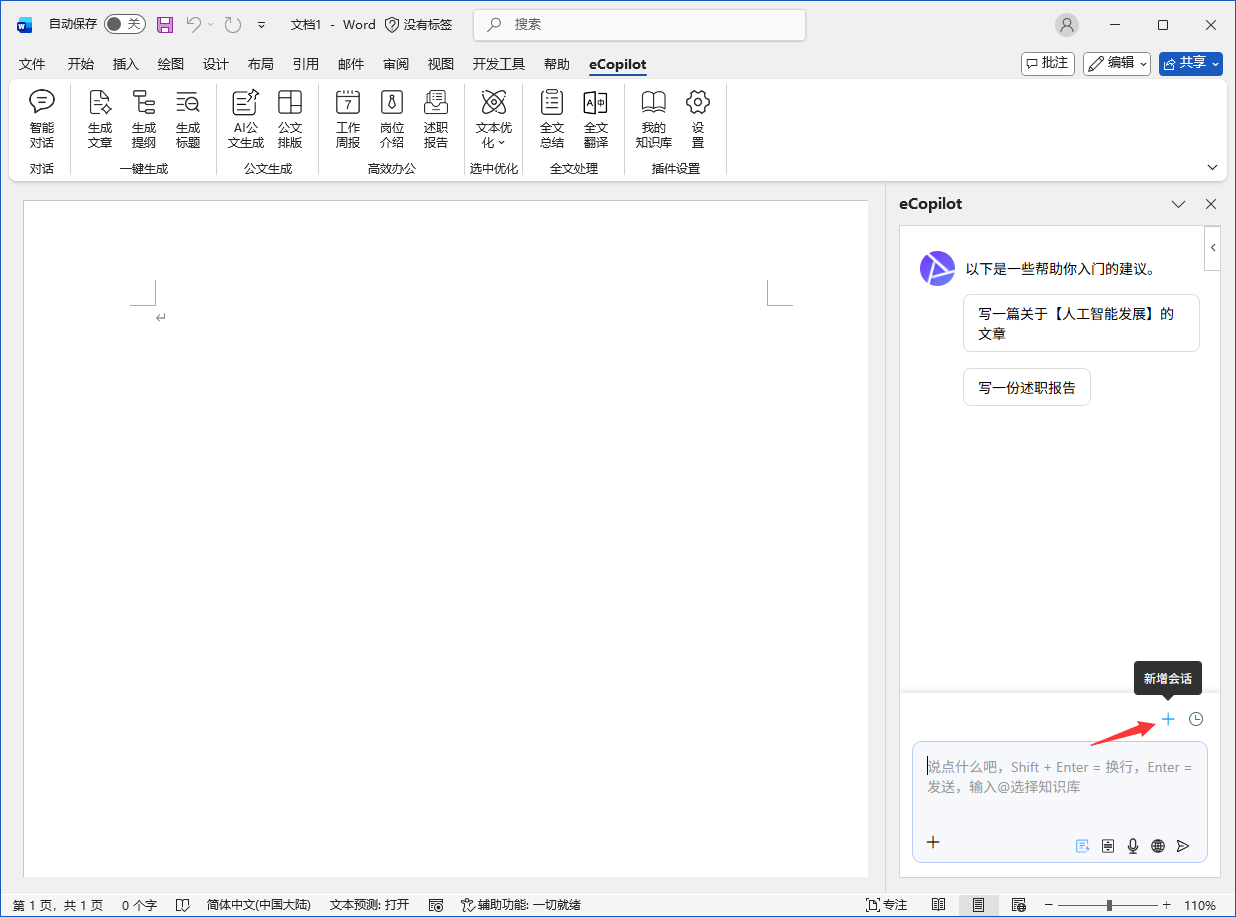Image resolution: width=1236 pixels, height=917 pixels.
Task: Open chat history clock icon
Action: point(1196,719)
